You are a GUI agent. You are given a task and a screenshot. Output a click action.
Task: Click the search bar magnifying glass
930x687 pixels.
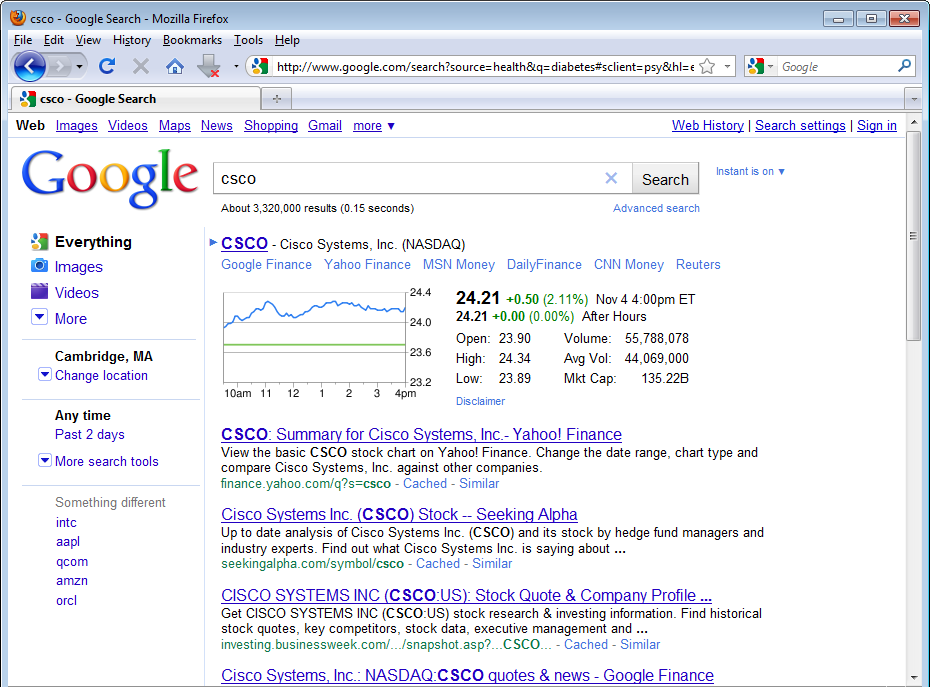coord(904,66)
